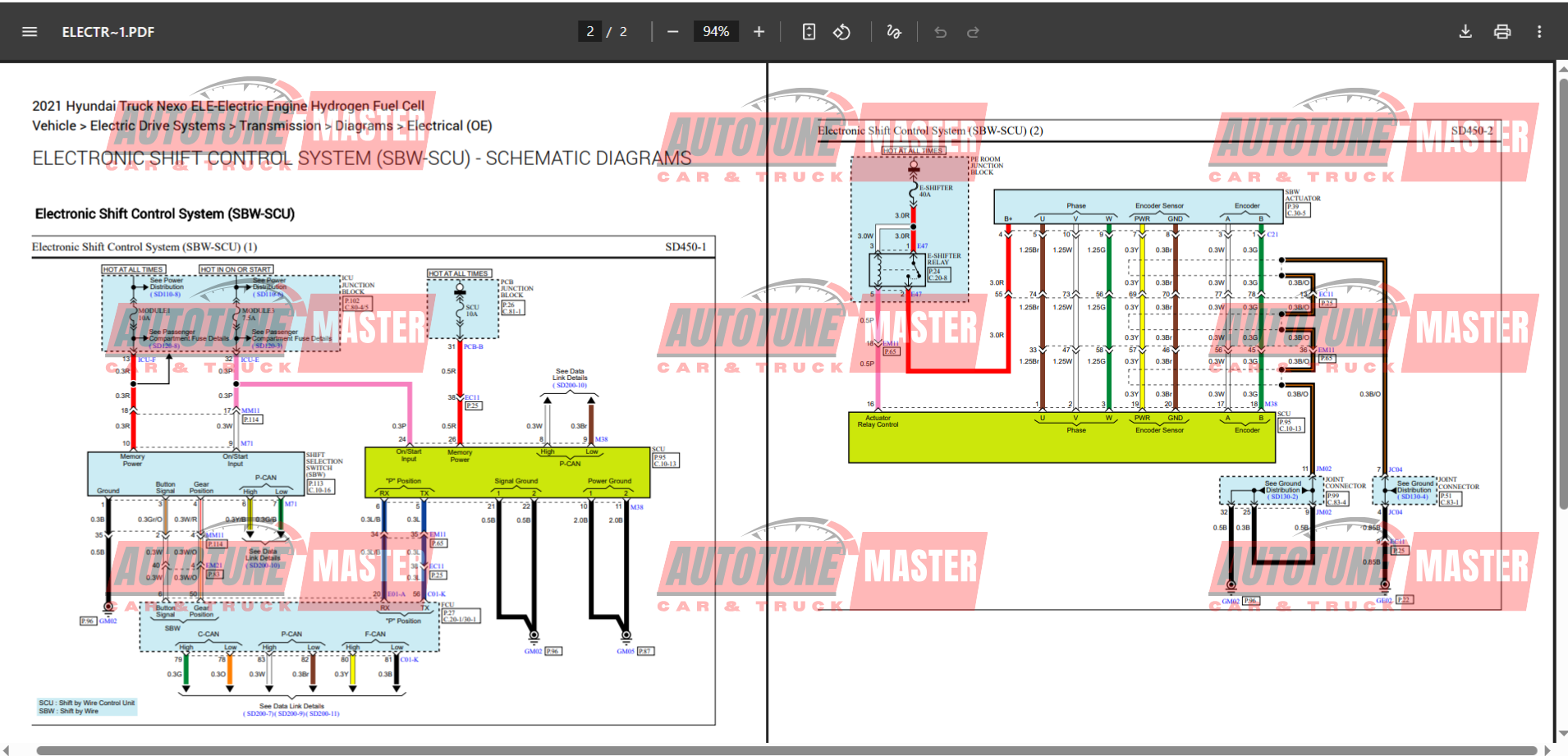This screenshot has height=756, width=1568.
Task: Click the 94% zoom level field
Action: (716, 32)
